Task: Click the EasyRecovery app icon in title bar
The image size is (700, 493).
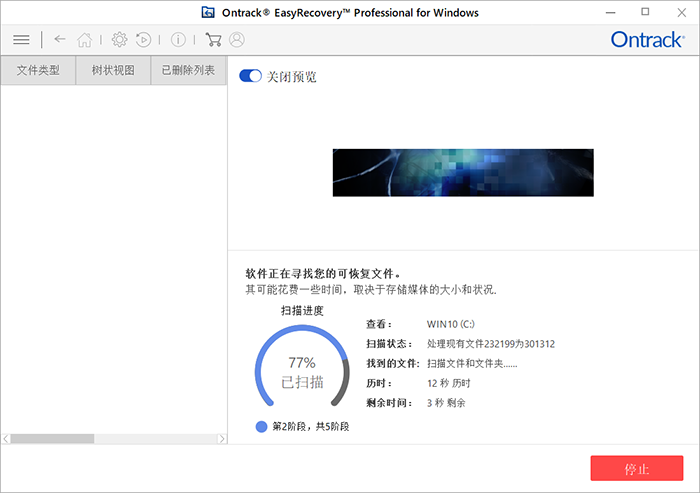Action: point(208,13)
